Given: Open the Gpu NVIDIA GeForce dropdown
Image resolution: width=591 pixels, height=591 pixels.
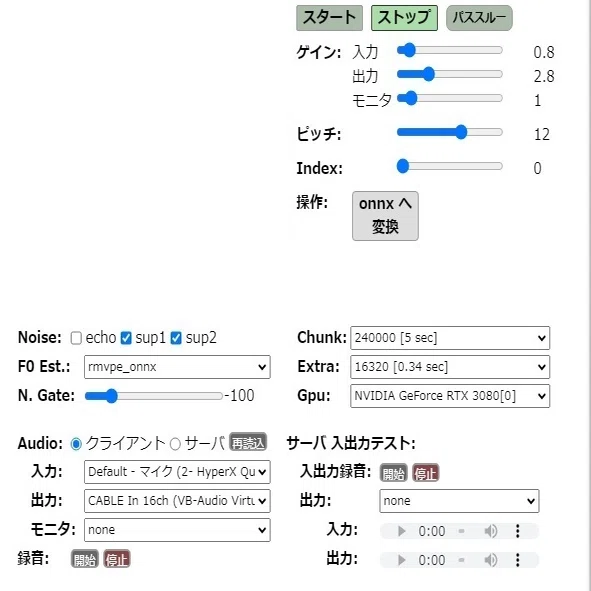Looking at the screenshot, I should [x=450, y=396].
